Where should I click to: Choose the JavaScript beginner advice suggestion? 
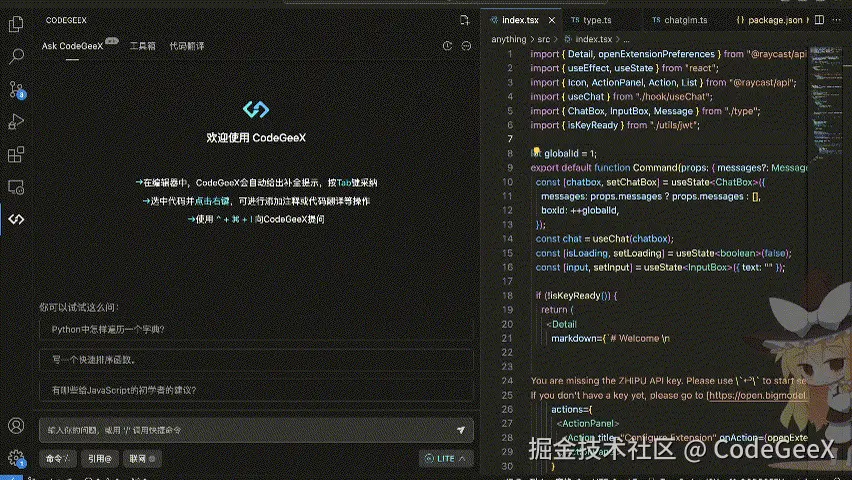tap(256, 390)
